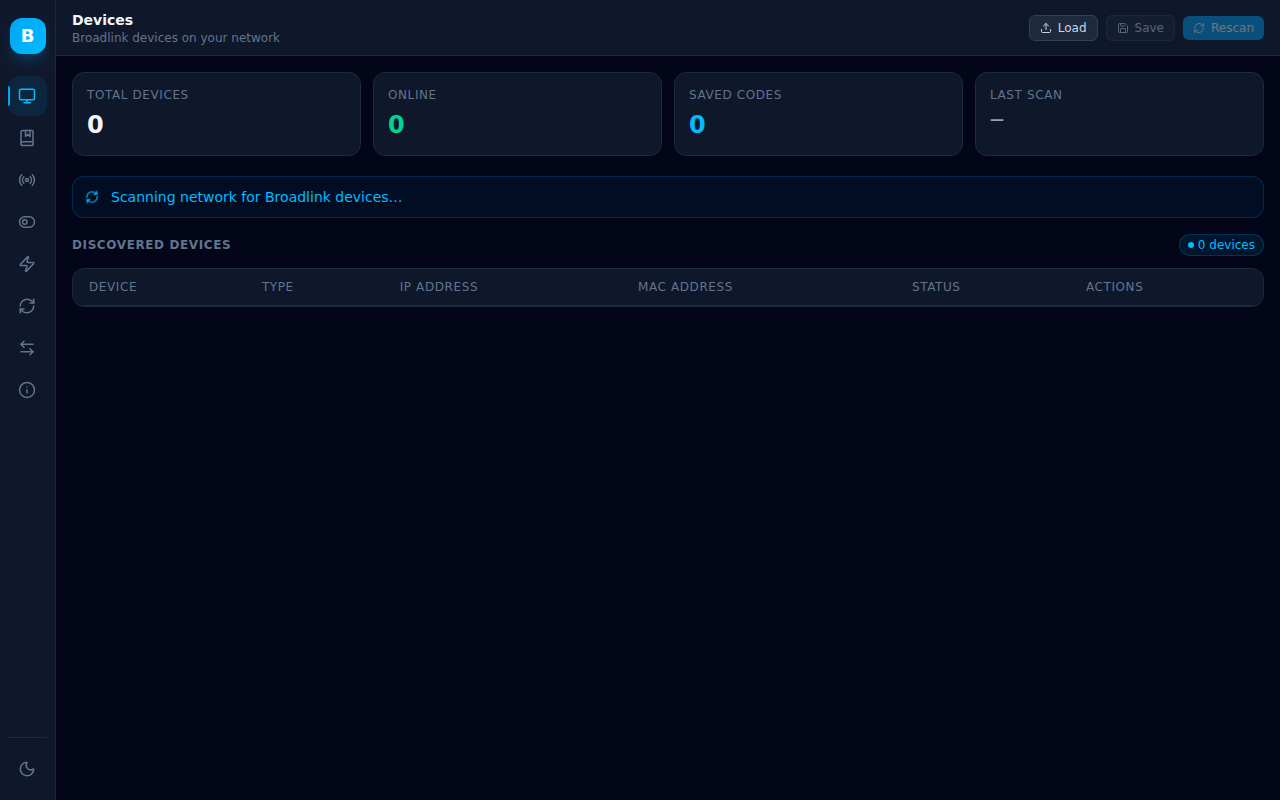Click the 'Scanning network for Broadlink devices…' text

click(x=256, y=197)
